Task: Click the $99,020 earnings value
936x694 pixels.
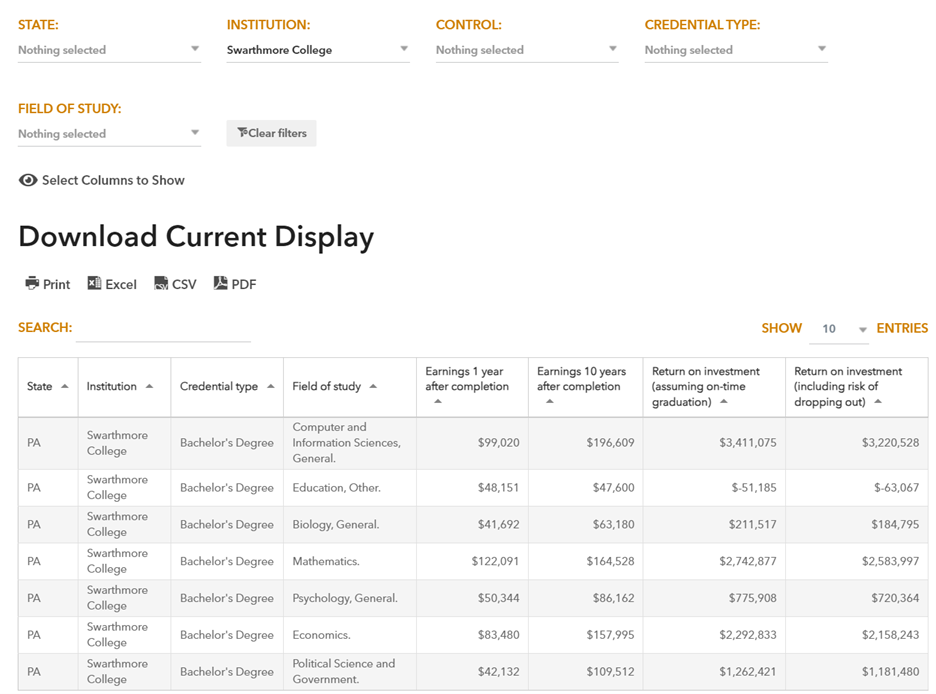Action: pos(498,443)
